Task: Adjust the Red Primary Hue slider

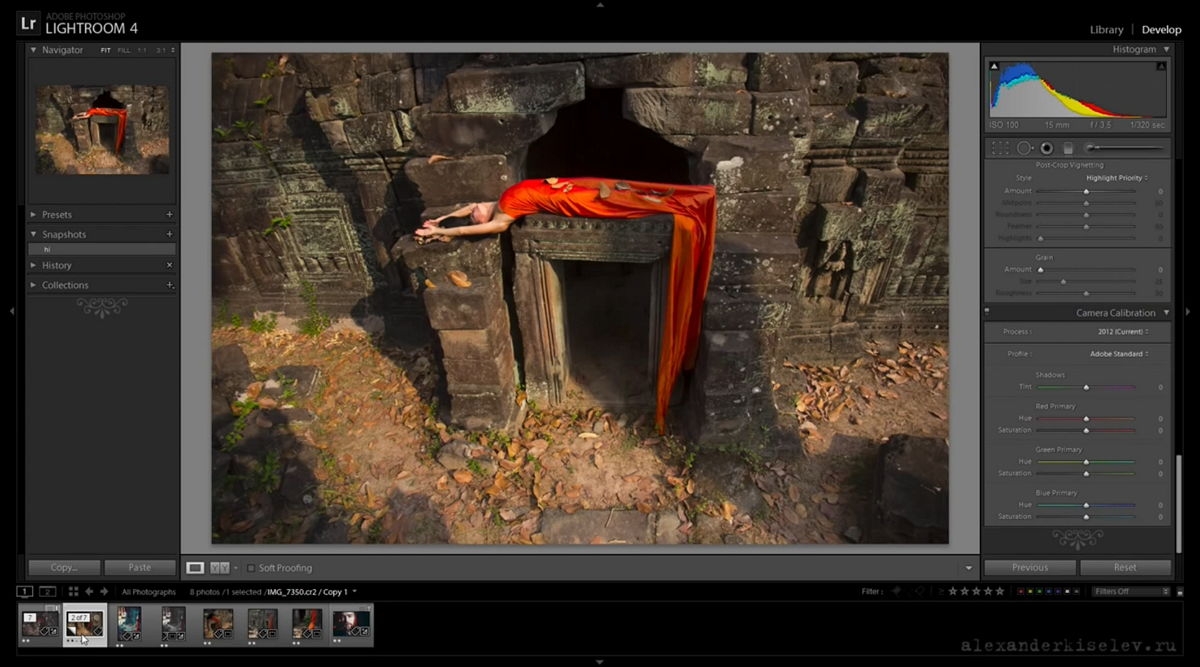Action: click(x=1086, y=419)
